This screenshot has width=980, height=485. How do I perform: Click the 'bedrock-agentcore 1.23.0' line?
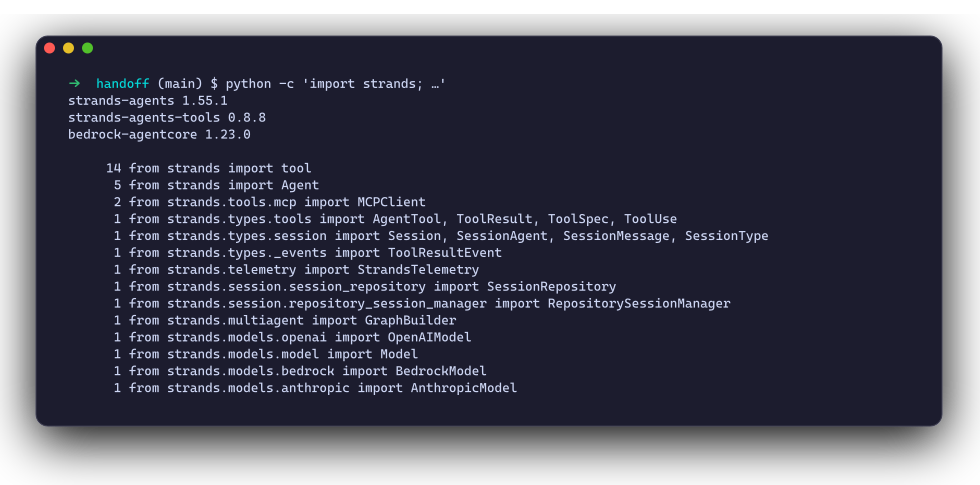tap(159, 134)
